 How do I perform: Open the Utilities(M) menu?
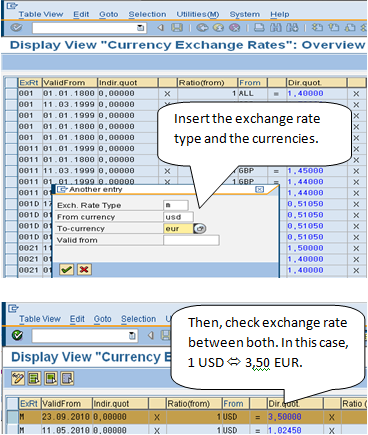click(x=198, y=14)
